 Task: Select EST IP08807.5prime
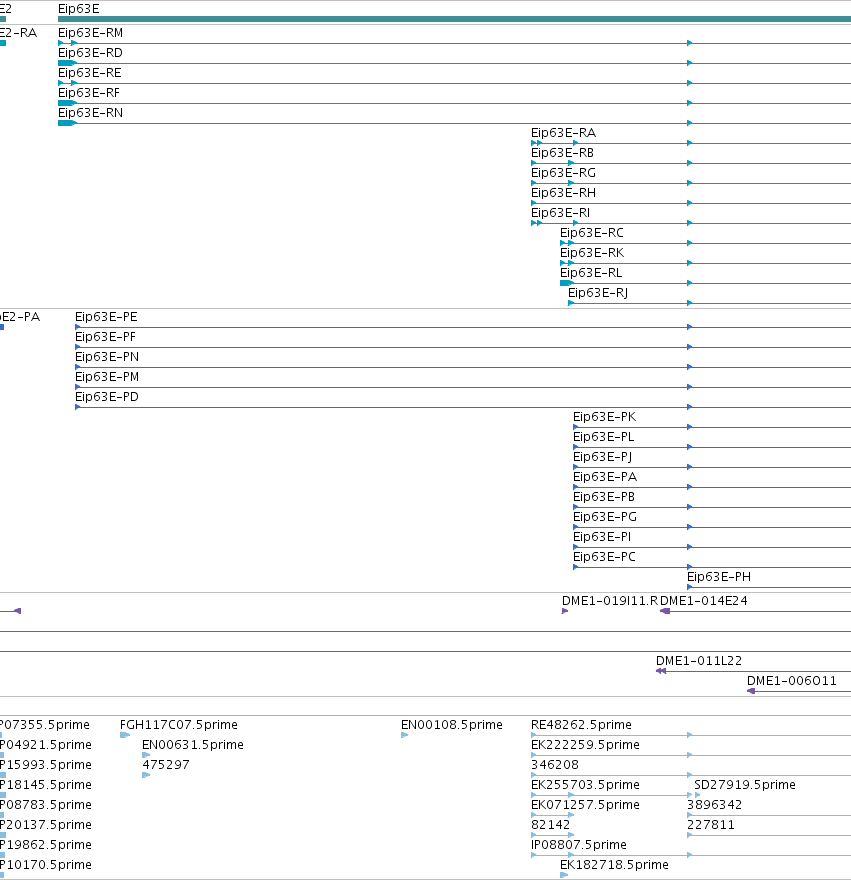579,845
